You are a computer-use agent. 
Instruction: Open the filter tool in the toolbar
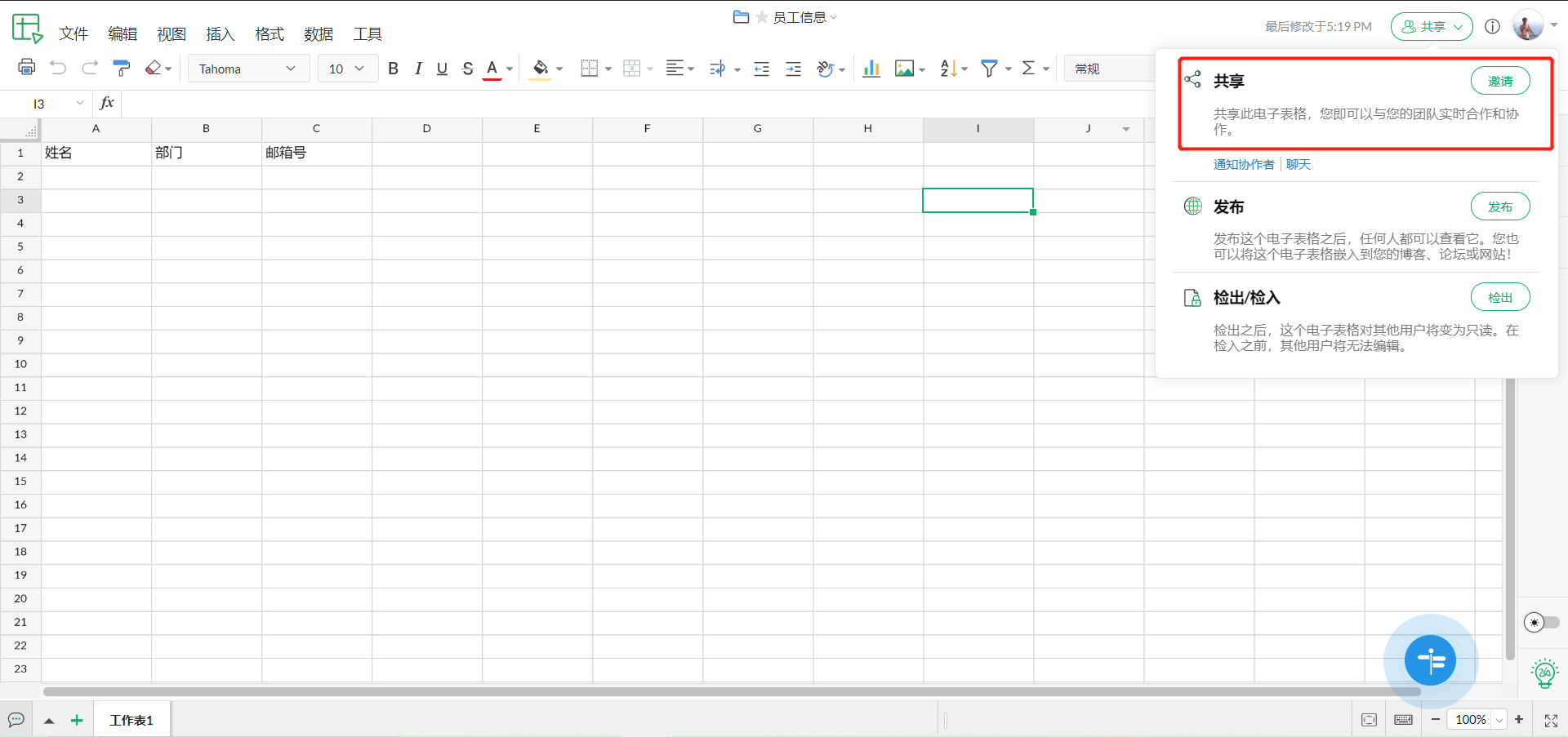pyautogui.click(x=989, y=69)
